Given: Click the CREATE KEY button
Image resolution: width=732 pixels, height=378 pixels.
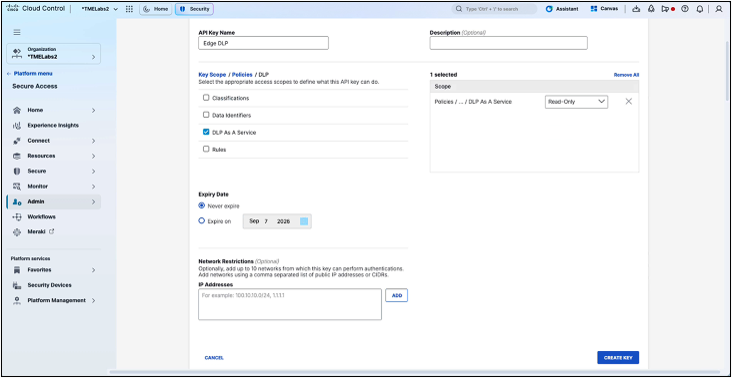Looking at the screenshot, I should 618,357.
